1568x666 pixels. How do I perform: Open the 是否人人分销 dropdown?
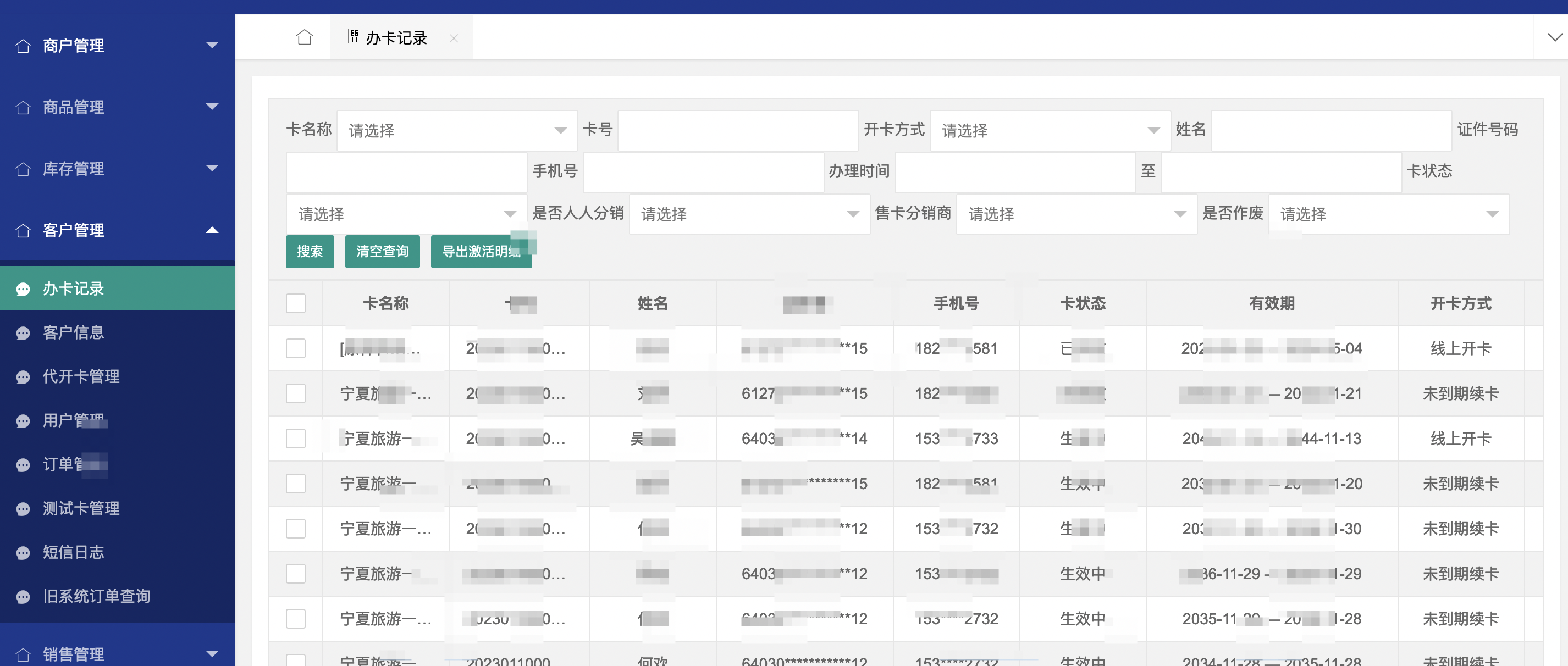click(x=749, y=214)
